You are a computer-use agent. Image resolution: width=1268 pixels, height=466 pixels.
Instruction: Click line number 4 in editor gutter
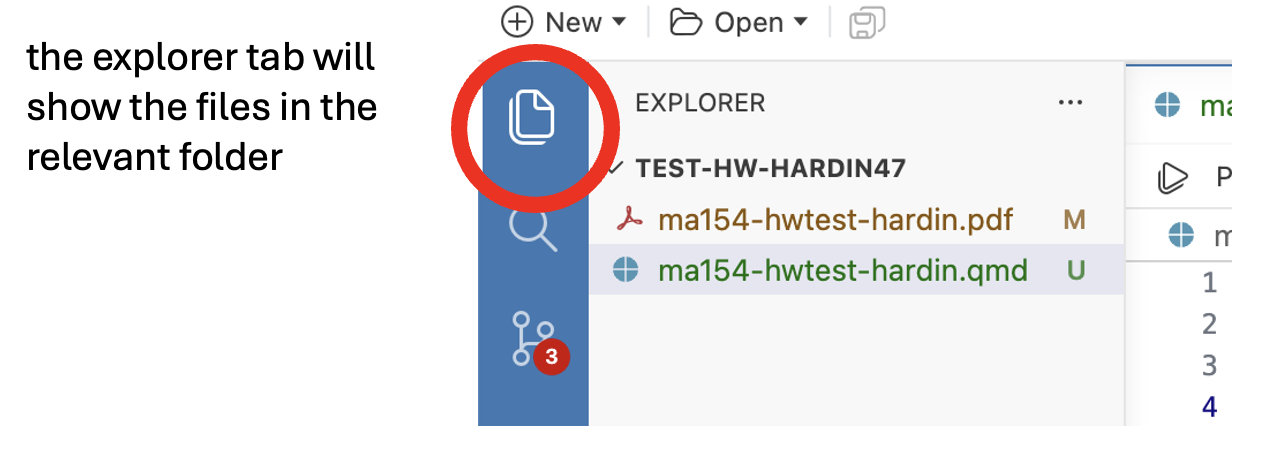[1209, 406]
